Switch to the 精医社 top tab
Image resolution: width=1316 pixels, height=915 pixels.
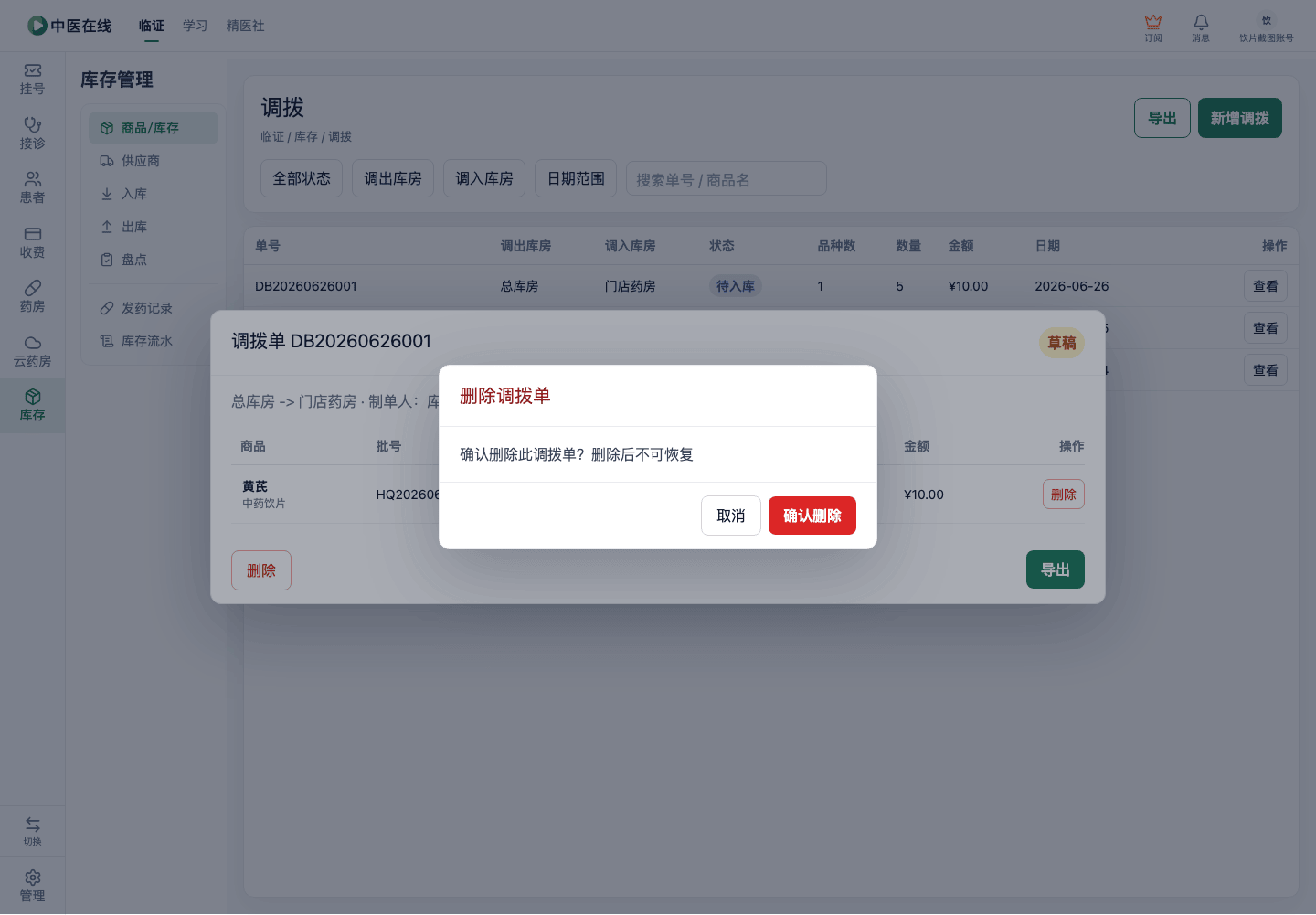click(x=246, y=26)
